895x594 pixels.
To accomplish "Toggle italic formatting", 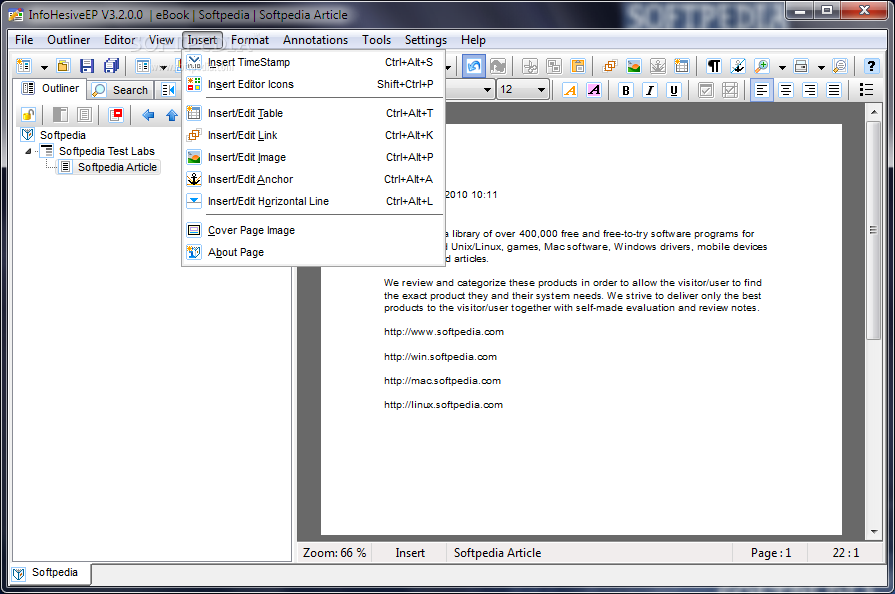I will click(x=650, y=90).
